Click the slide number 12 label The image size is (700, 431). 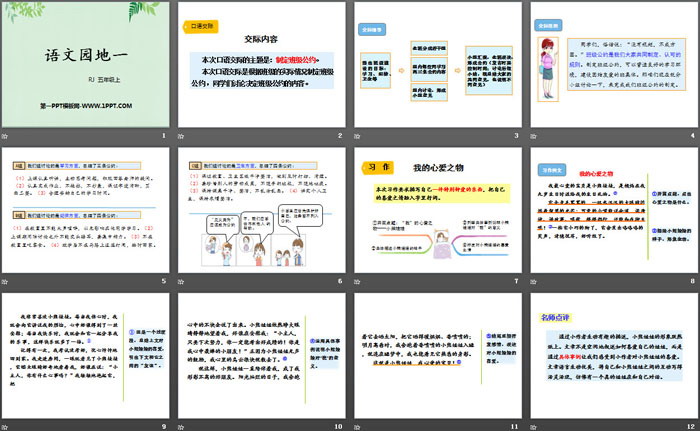pyautogui.click(x=691, y=427)
